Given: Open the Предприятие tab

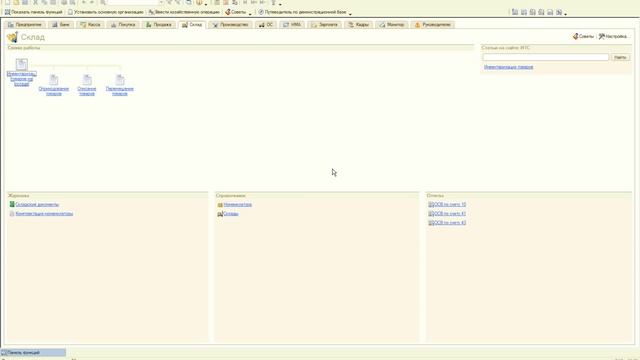Looking at the screenshot, I should tap(24, 25).
